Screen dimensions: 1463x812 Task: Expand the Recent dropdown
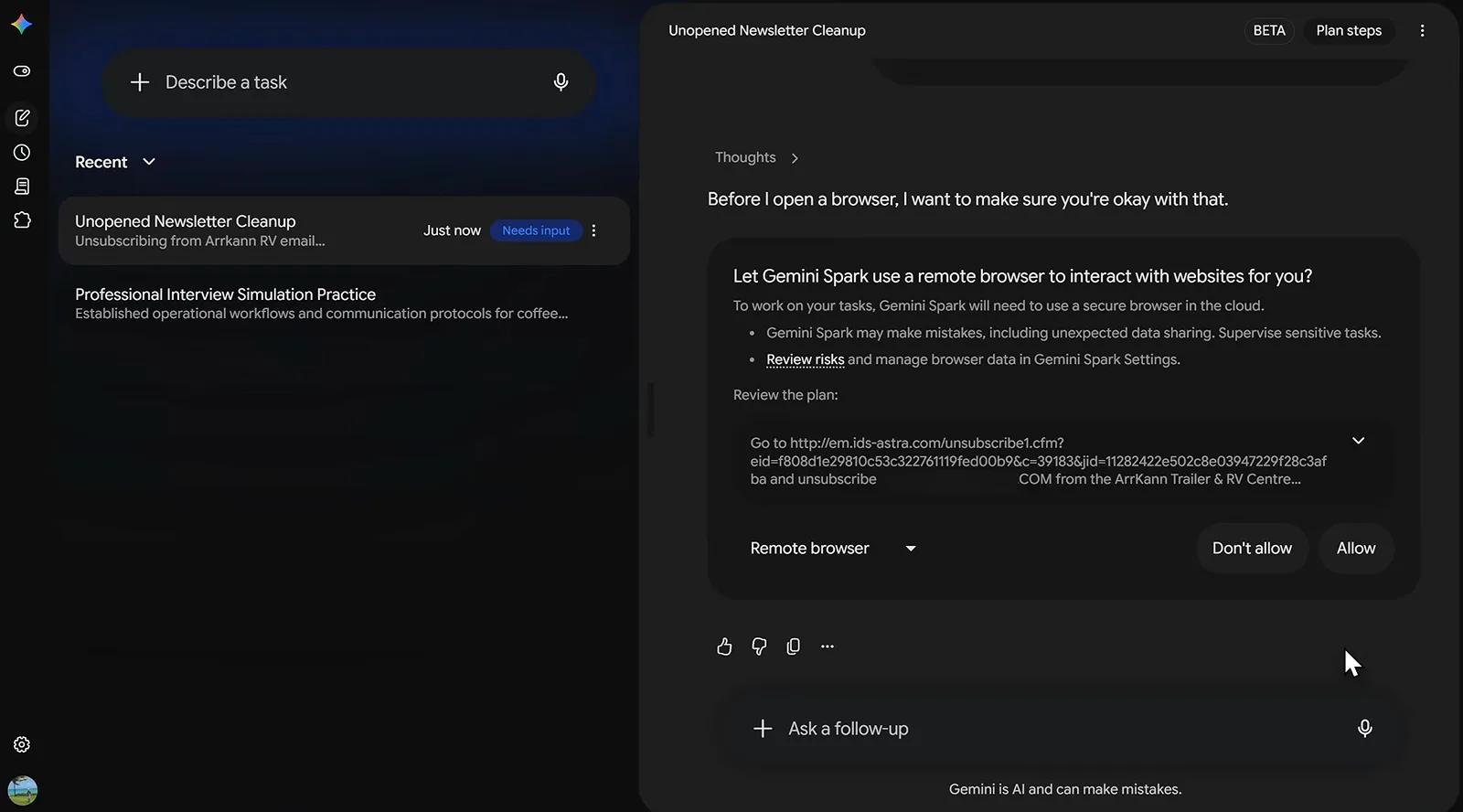tap(115, 162)
